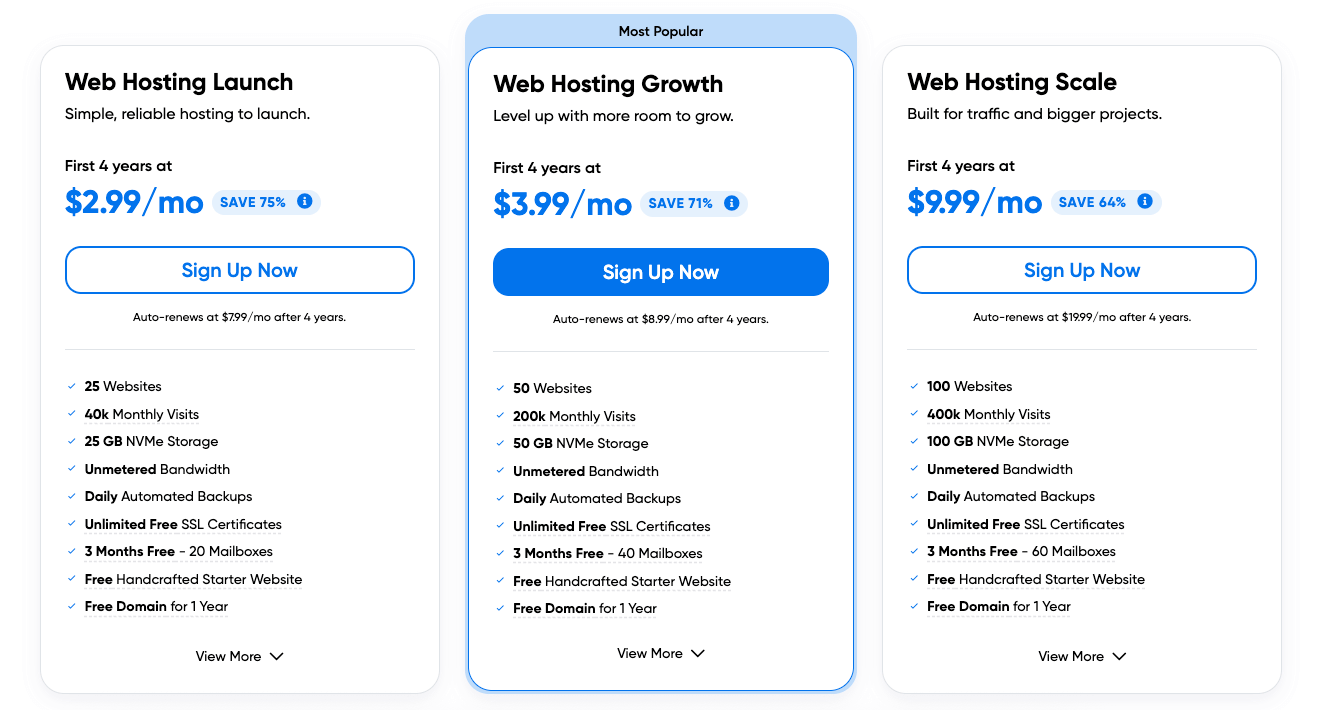Expand View More in Growth plan
This screenshot has width=1320, height=710.
pyautogui.click(x=660, y=653)
